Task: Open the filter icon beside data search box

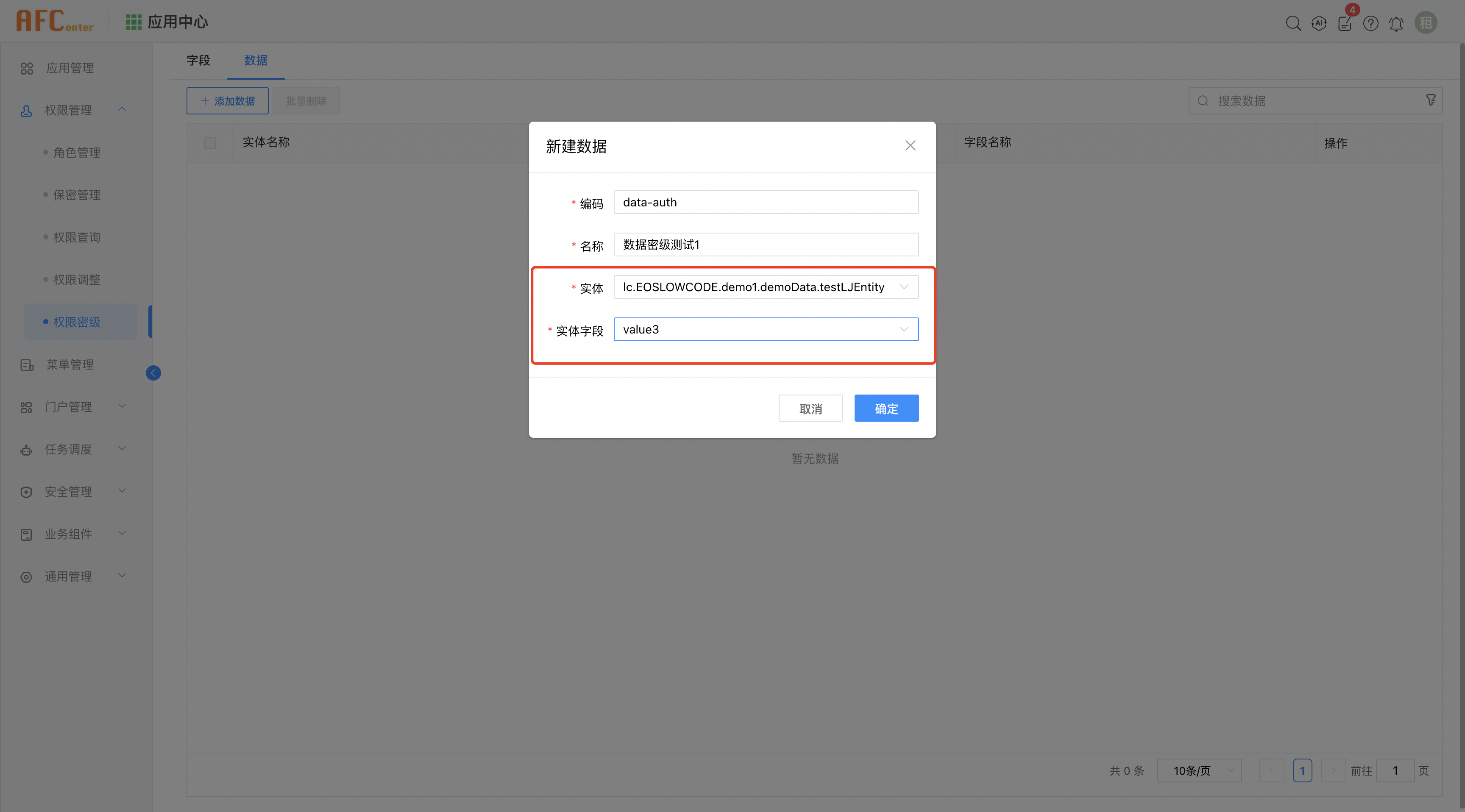Action: coord(1431,100)
